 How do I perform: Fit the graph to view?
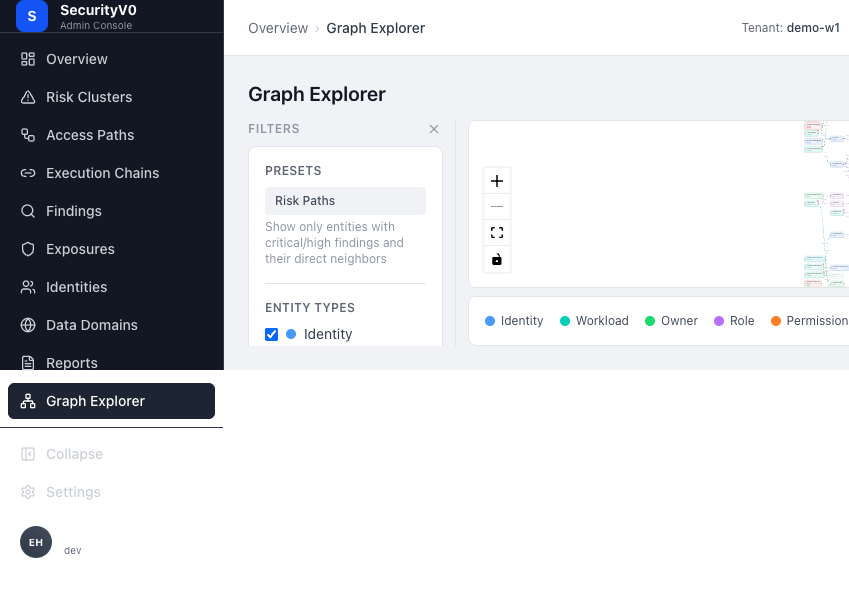pos(497,232)
